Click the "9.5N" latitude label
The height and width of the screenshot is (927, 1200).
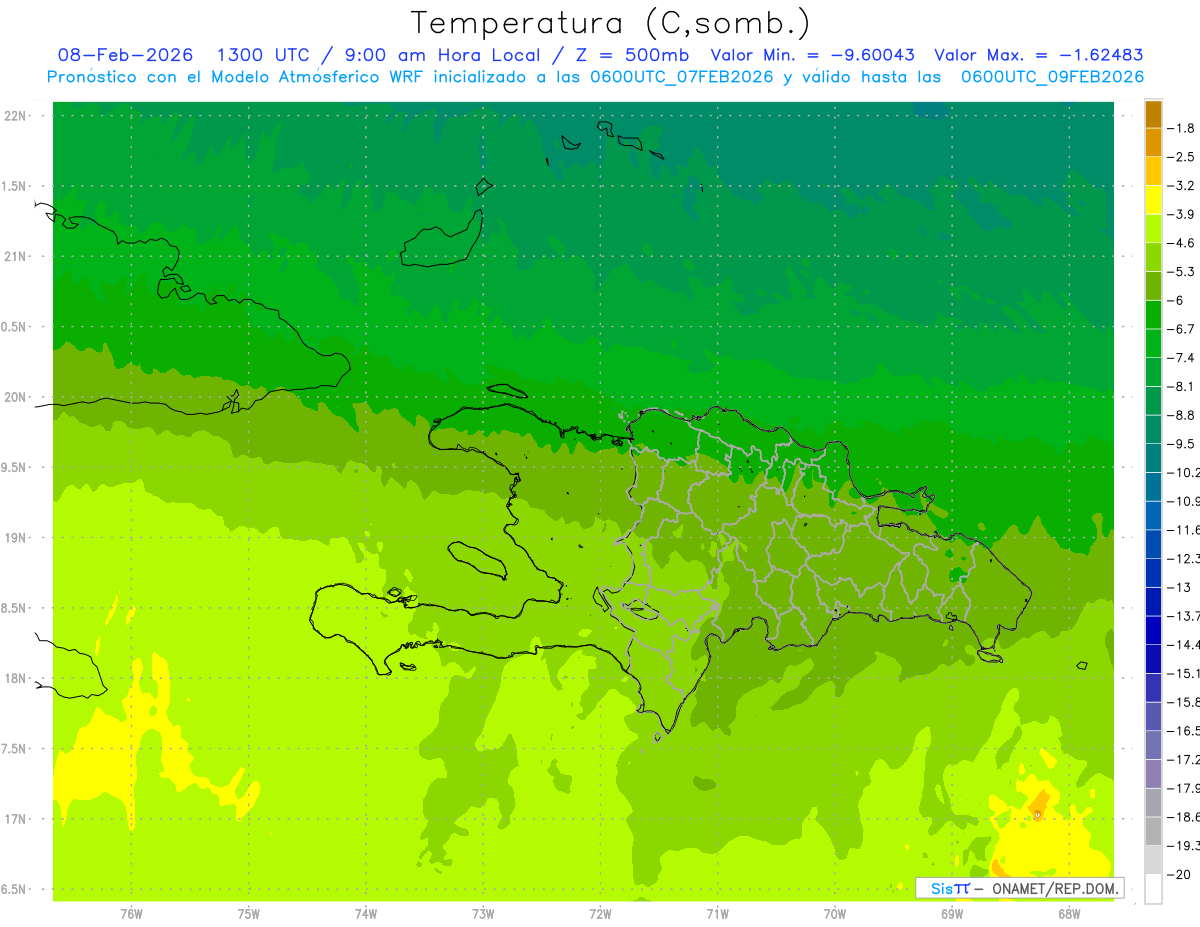(x=15, y=468)
